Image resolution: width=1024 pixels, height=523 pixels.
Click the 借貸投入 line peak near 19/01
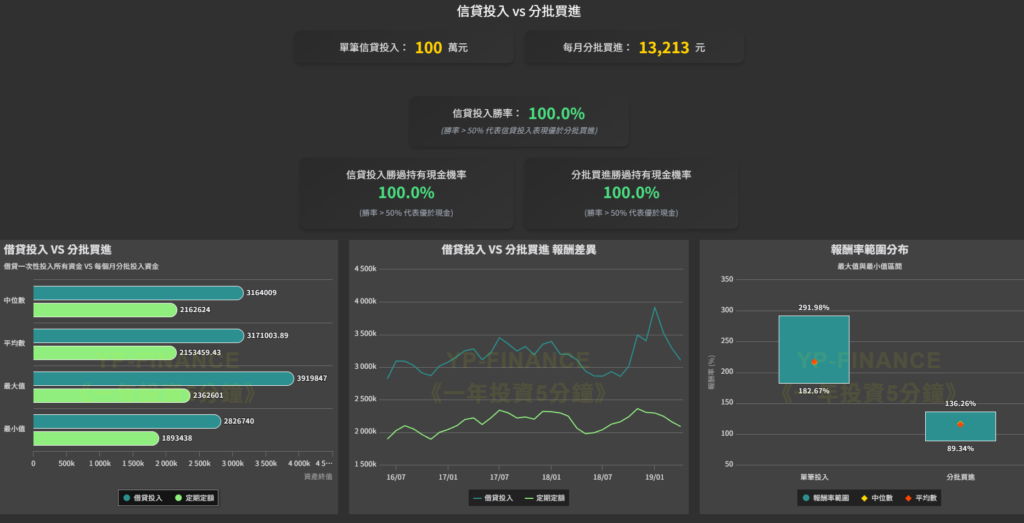click(655, 308)
